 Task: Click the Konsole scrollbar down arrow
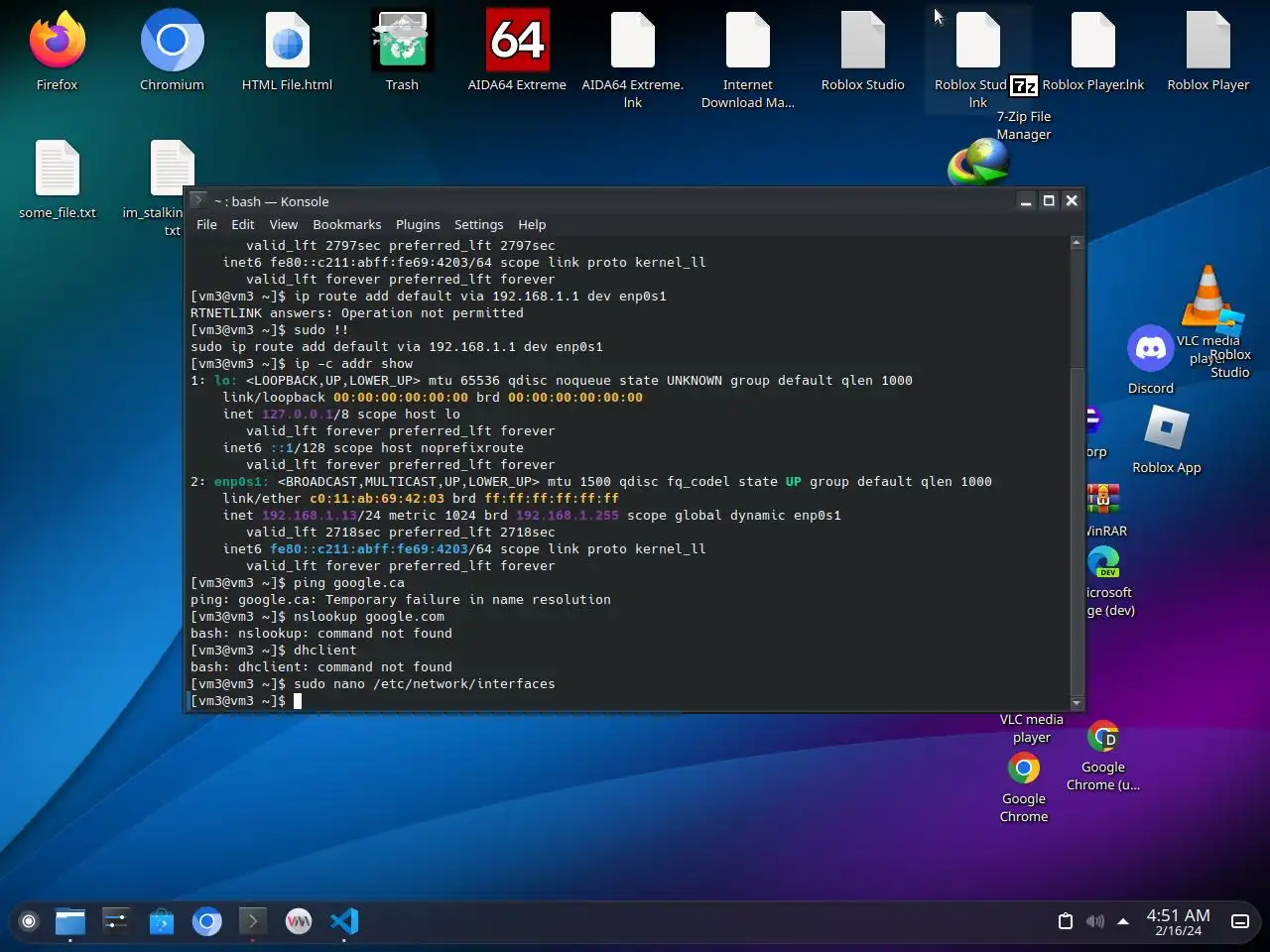pos(1077,703)
